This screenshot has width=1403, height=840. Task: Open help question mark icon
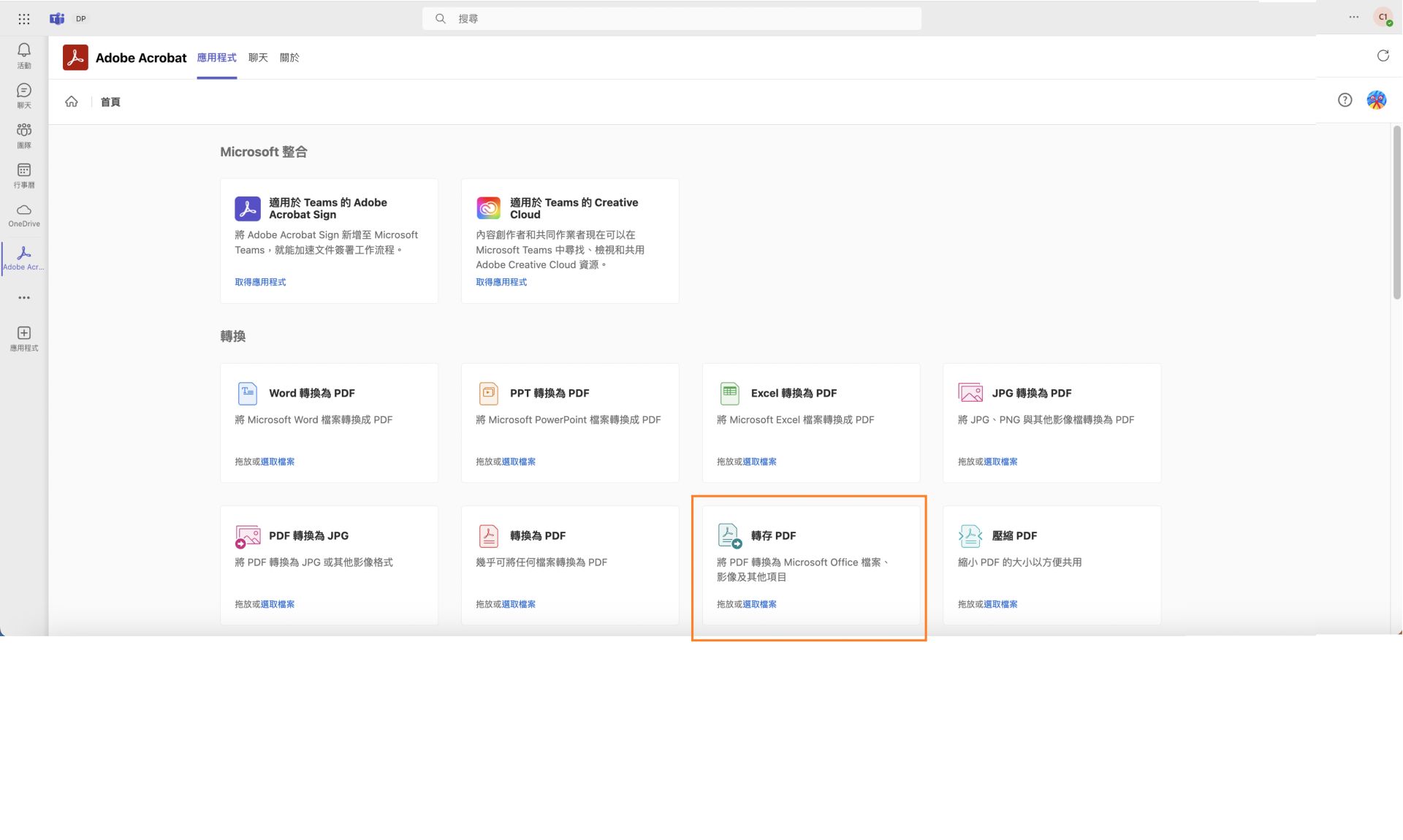pos(1345,100)
